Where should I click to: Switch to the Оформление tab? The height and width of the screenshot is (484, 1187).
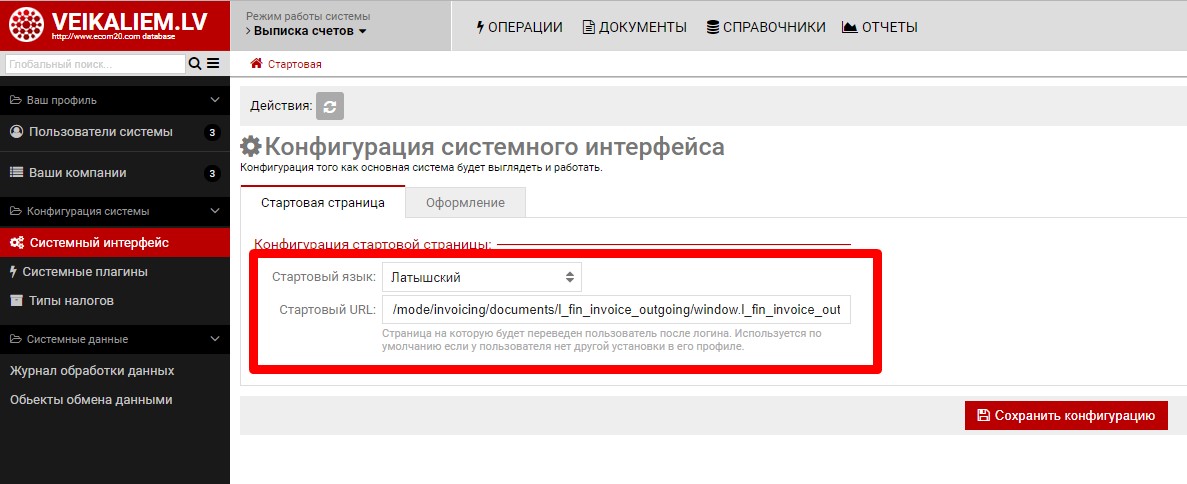pyautogui.click(x=465, y=203)
